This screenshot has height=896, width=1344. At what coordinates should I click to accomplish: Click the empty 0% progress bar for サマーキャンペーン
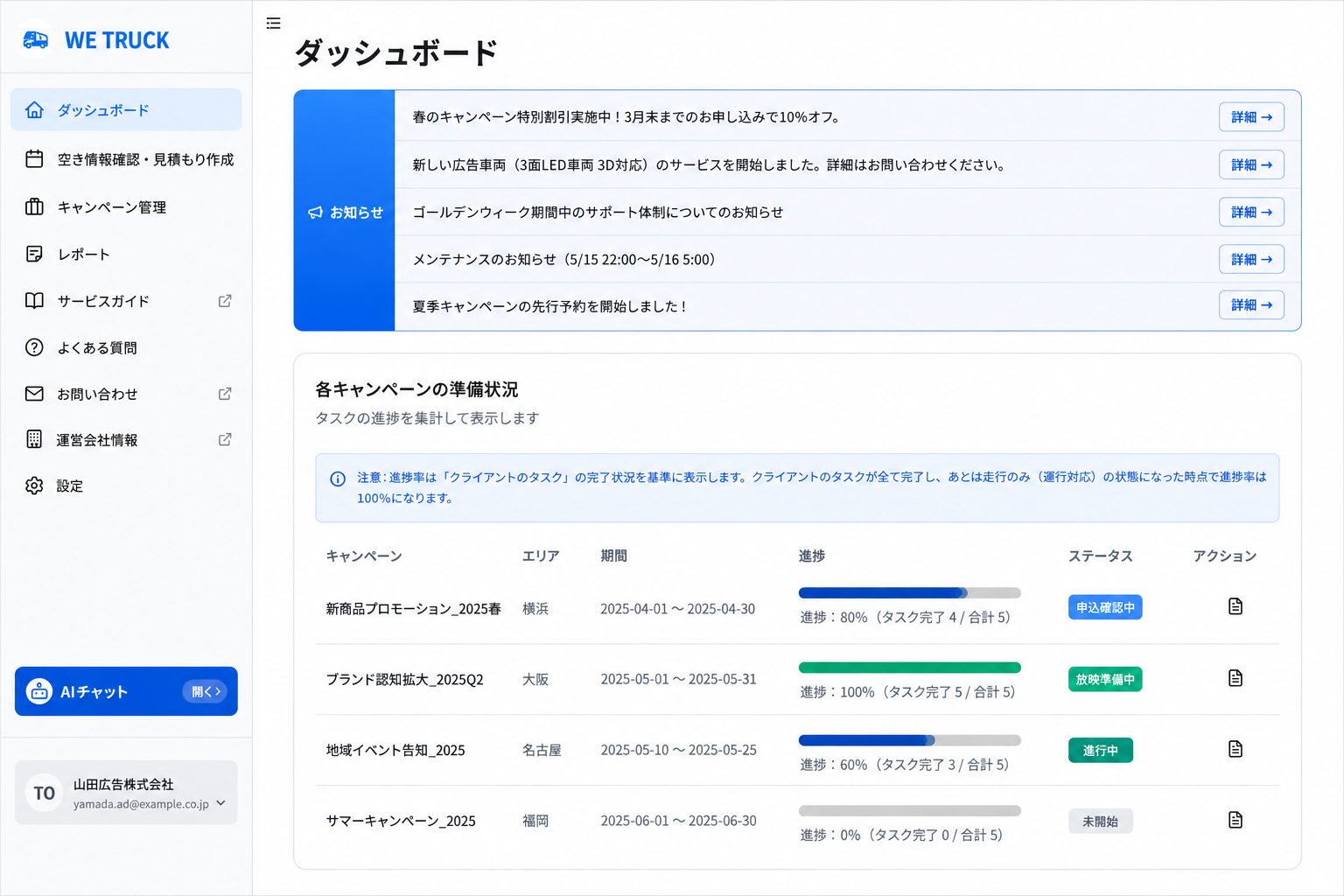910,811
